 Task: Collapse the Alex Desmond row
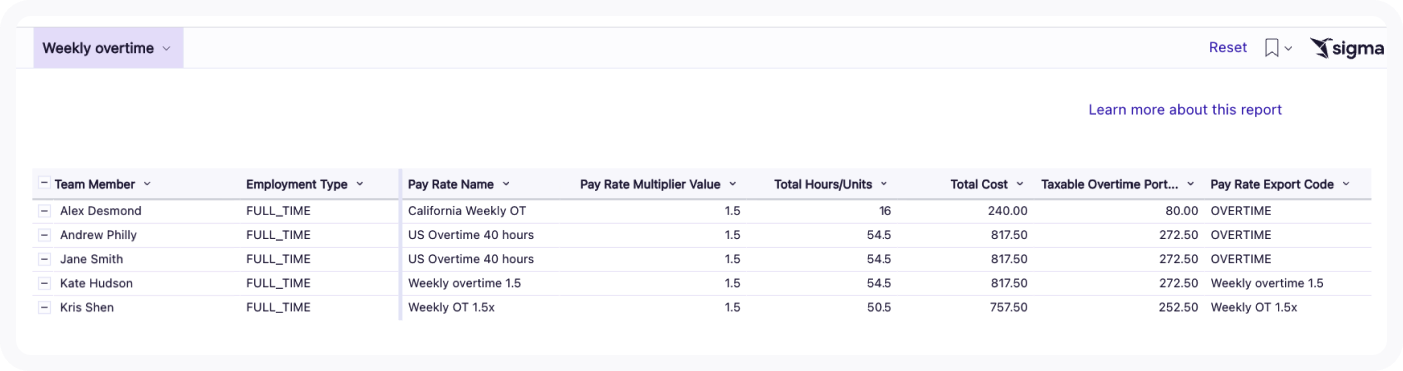point(44,211)
